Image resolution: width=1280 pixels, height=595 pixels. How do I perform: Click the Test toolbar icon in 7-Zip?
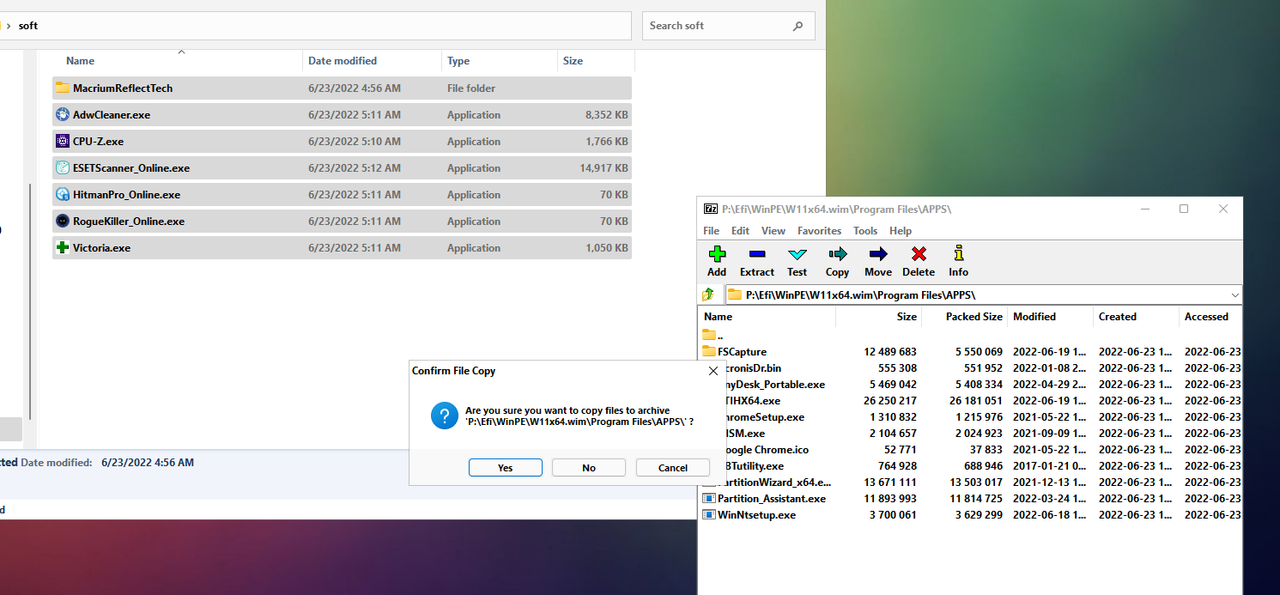[797, 254]
